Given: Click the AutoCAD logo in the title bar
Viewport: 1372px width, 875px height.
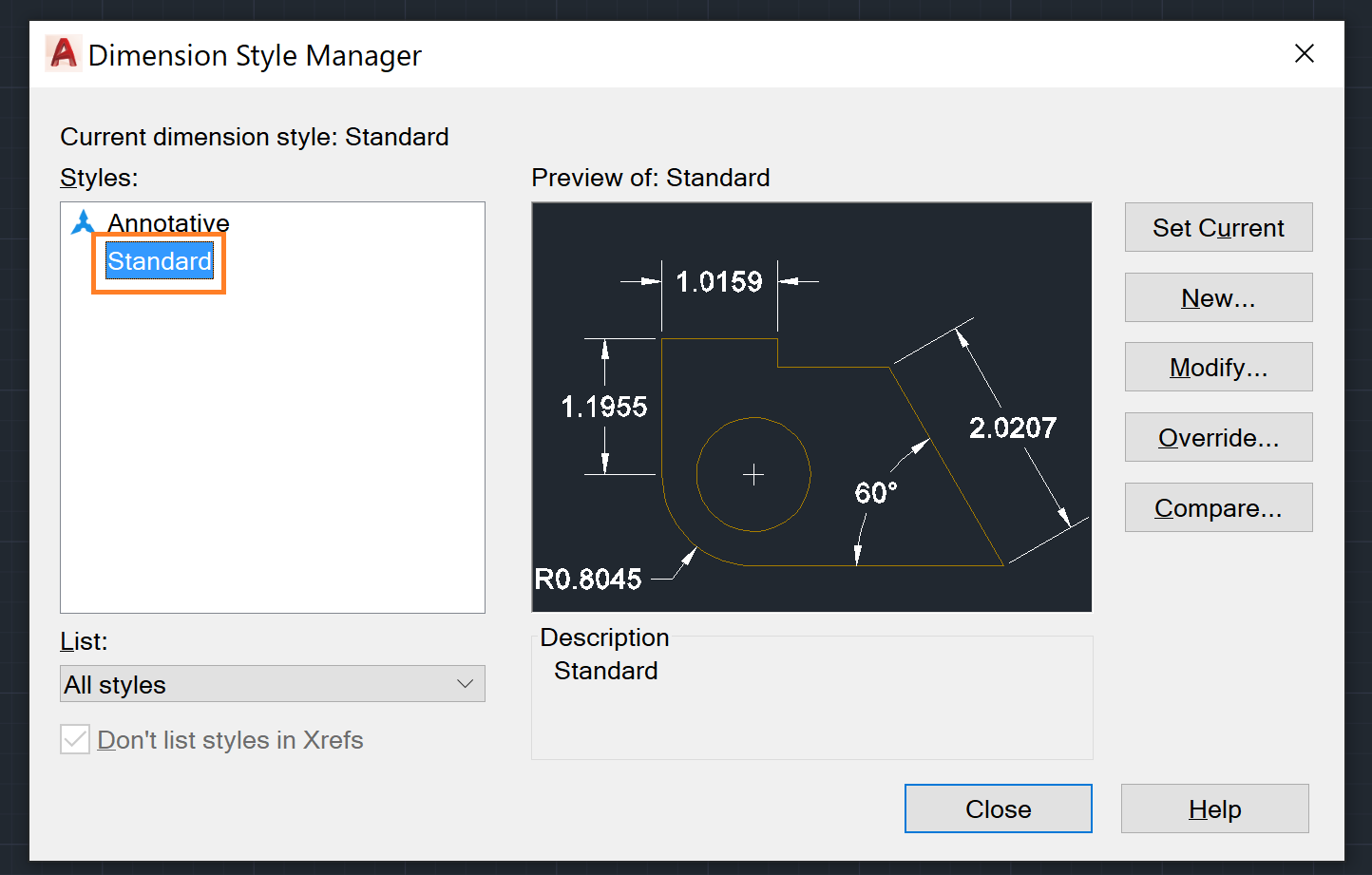Looking at the screenshot, I should pyautogui.click(x=63, y=54).
